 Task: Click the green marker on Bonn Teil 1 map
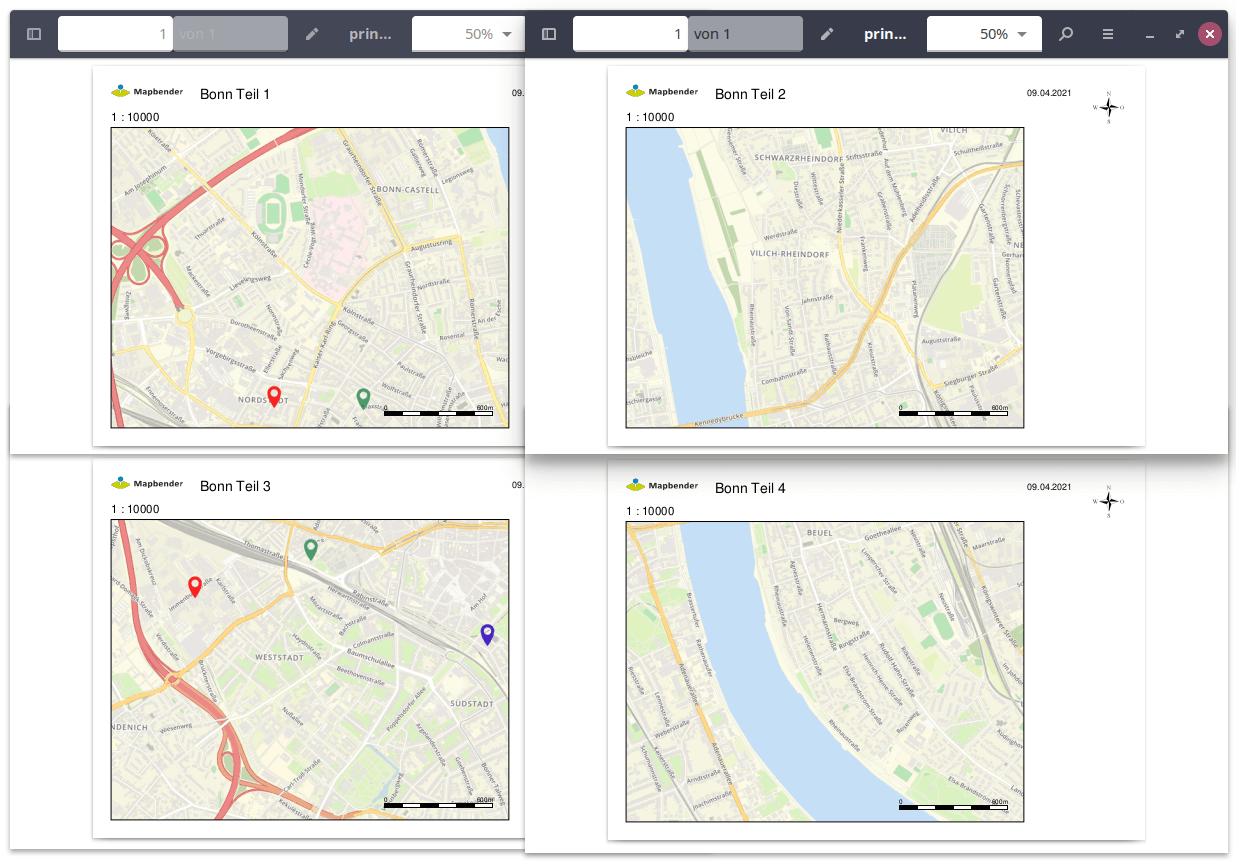[363, 398]
